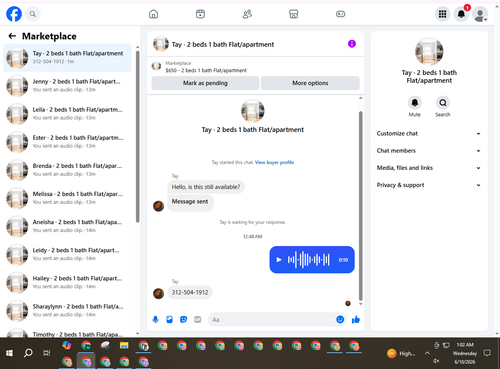Open the Gaming icon in top navigation

click(x=340, y=14)
